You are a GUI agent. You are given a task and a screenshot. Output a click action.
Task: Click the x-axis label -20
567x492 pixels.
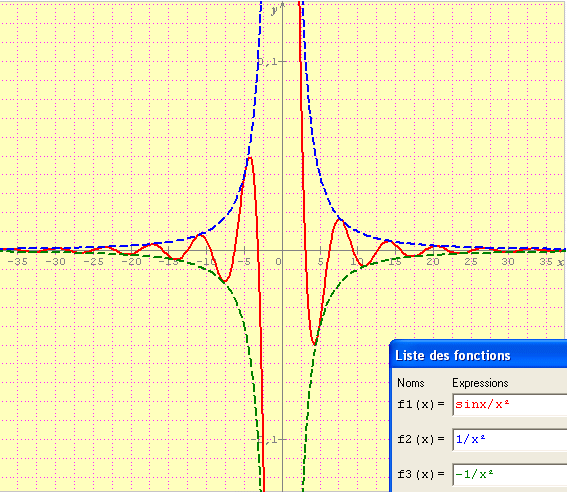pos(131,262)
